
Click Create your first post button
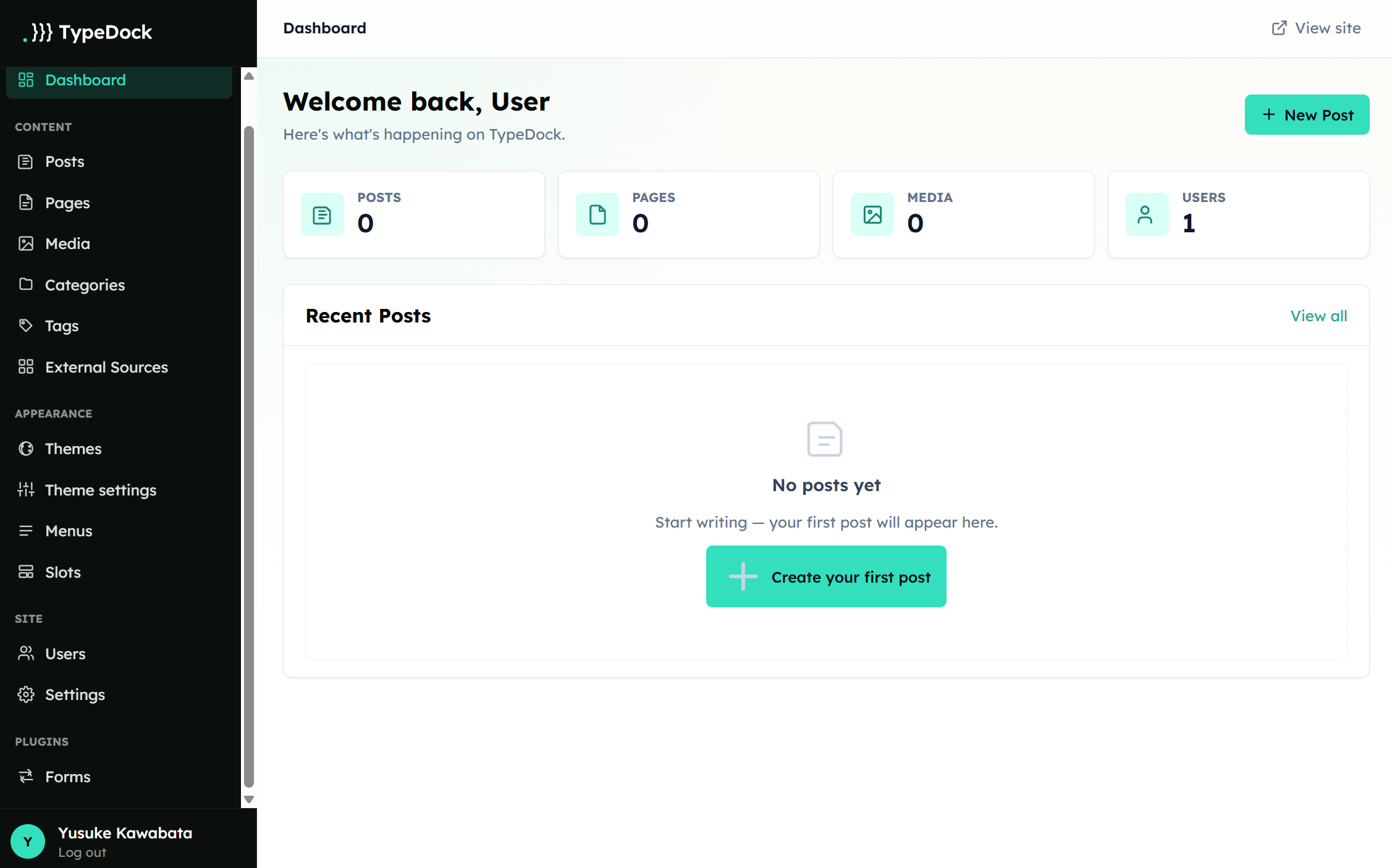pos(826,576)
